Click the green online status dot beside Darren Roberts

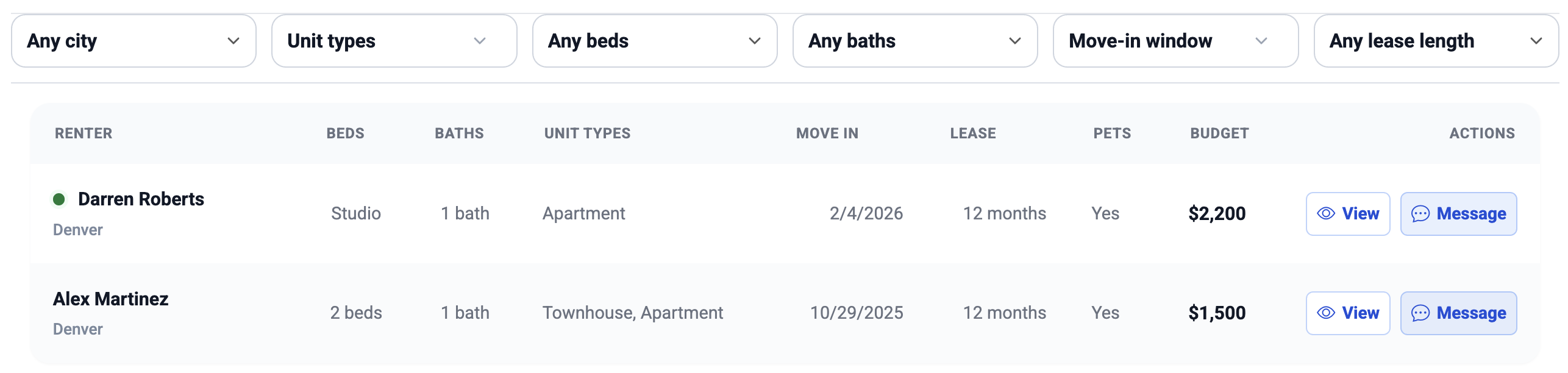click(x=59, y=199)
